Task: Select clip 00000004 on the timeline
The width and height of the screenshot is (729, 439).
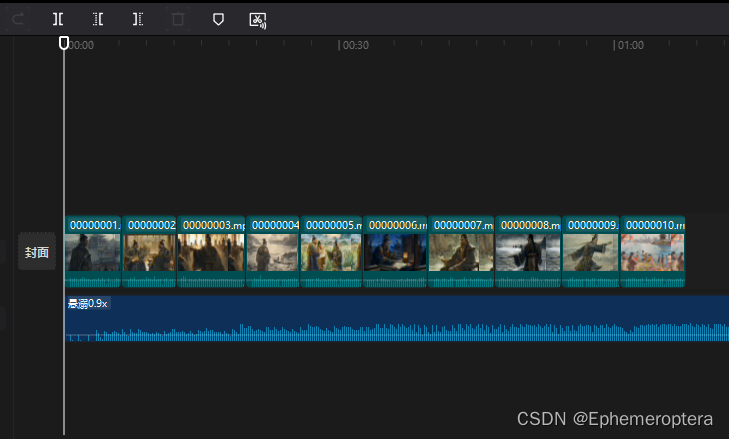Action: pos(273,252)
